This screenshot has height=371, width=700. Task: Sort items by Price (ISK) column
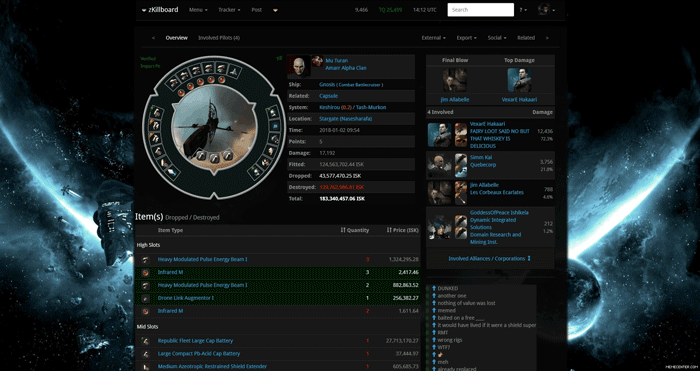(403, 230)
